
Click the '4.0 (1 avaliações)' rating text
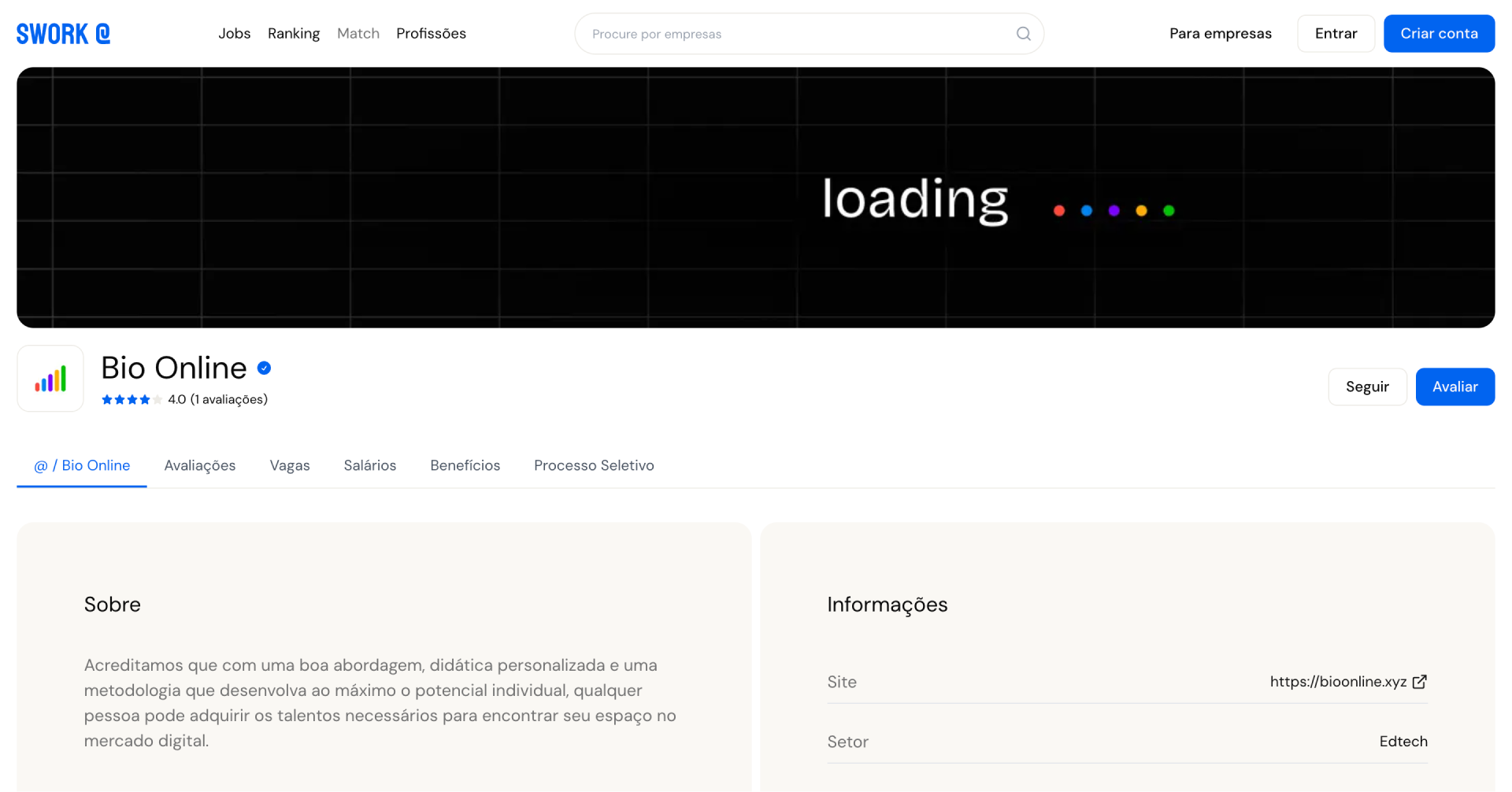tap(218, 400)
